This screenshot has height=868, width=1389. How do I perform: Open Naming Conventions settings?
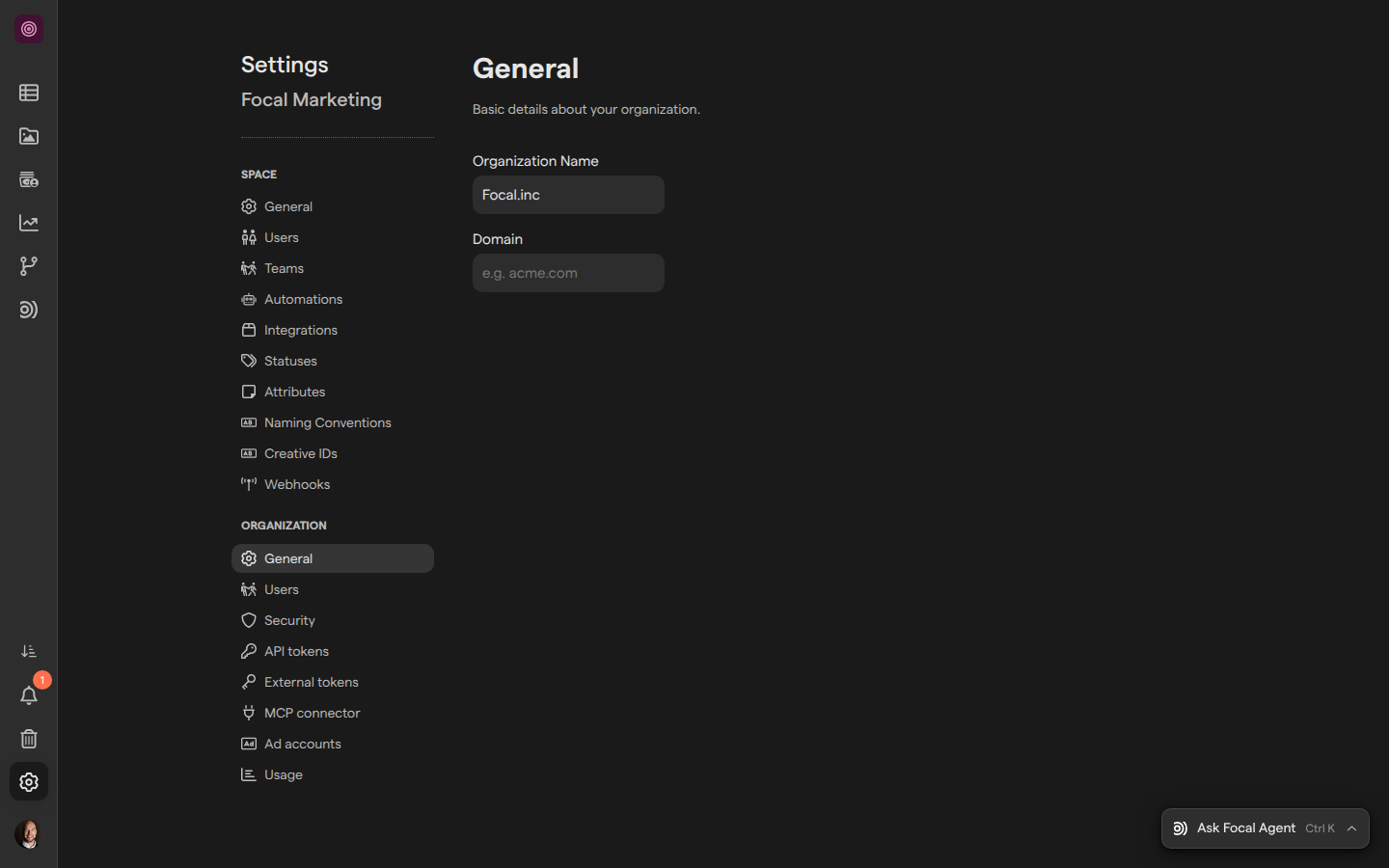point(333,422)
